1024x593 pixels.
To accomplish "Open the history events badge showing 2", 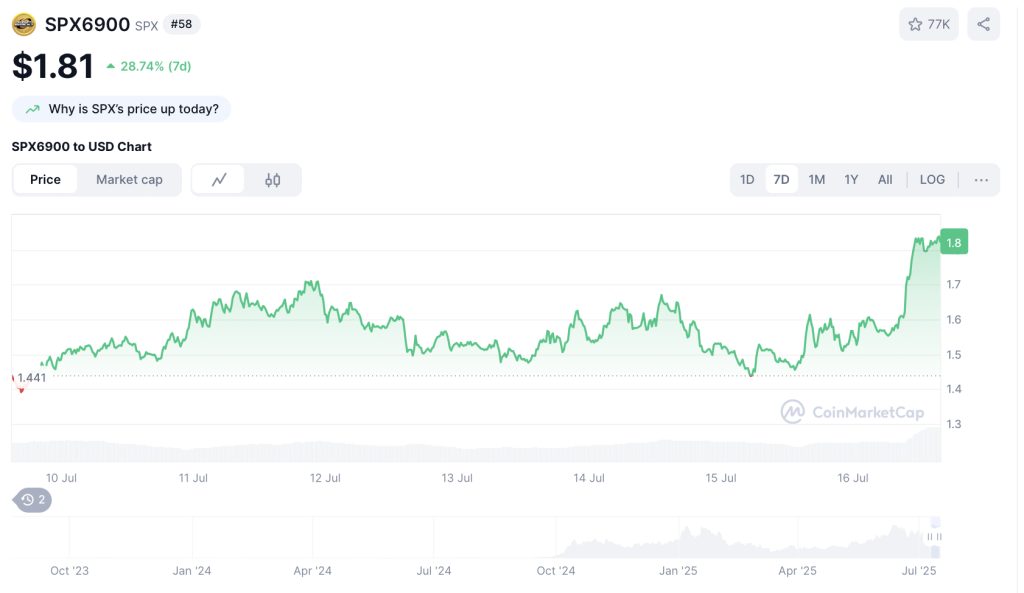I will click(32, 500).
